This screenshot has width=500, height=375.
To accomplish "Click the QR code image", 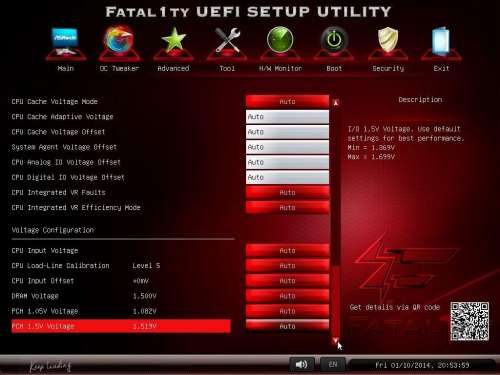I will coord(470,321).
